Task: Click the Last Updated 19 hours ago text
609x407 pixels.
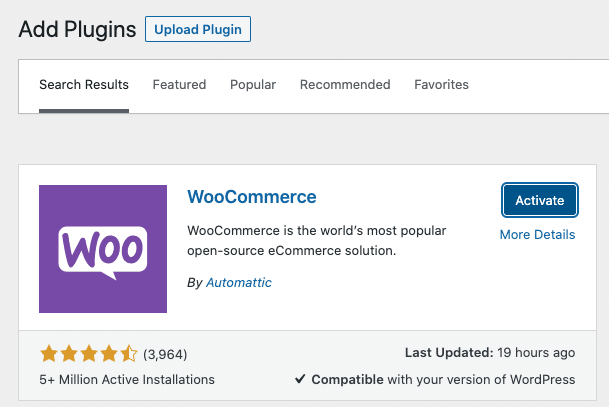Action: tap(490, 353)
